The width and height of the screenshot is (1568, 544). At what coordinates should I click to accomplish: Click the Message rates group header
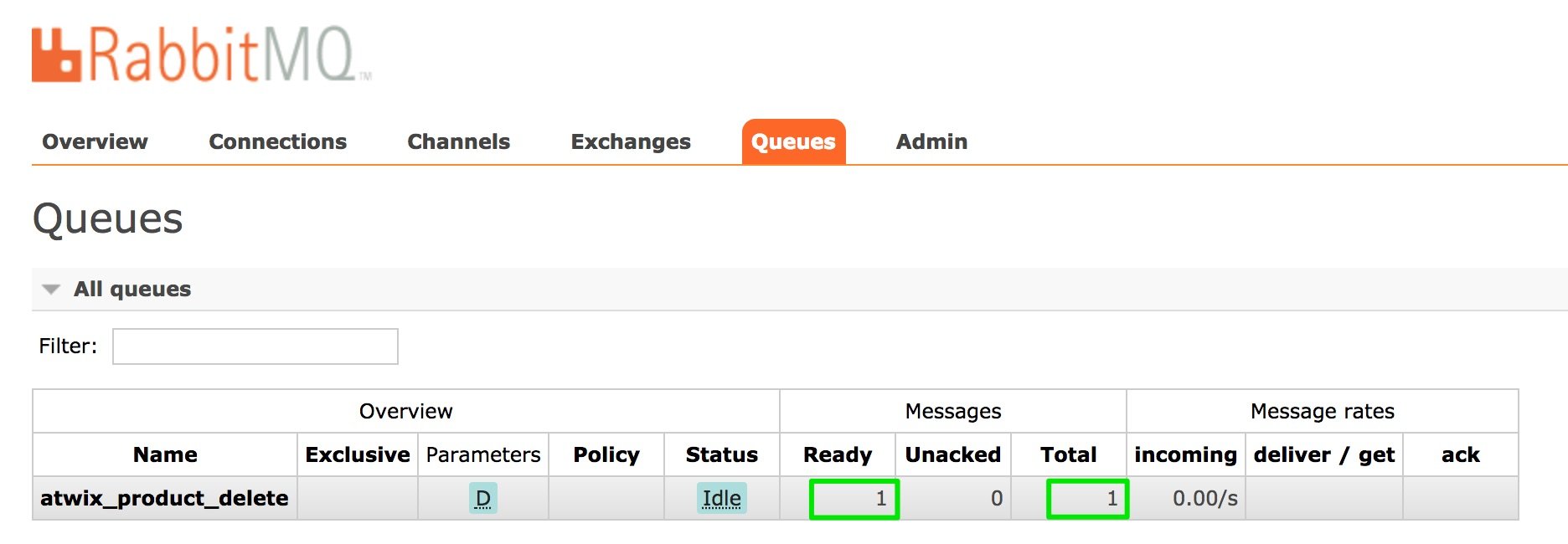click(x=1323, y=411)
